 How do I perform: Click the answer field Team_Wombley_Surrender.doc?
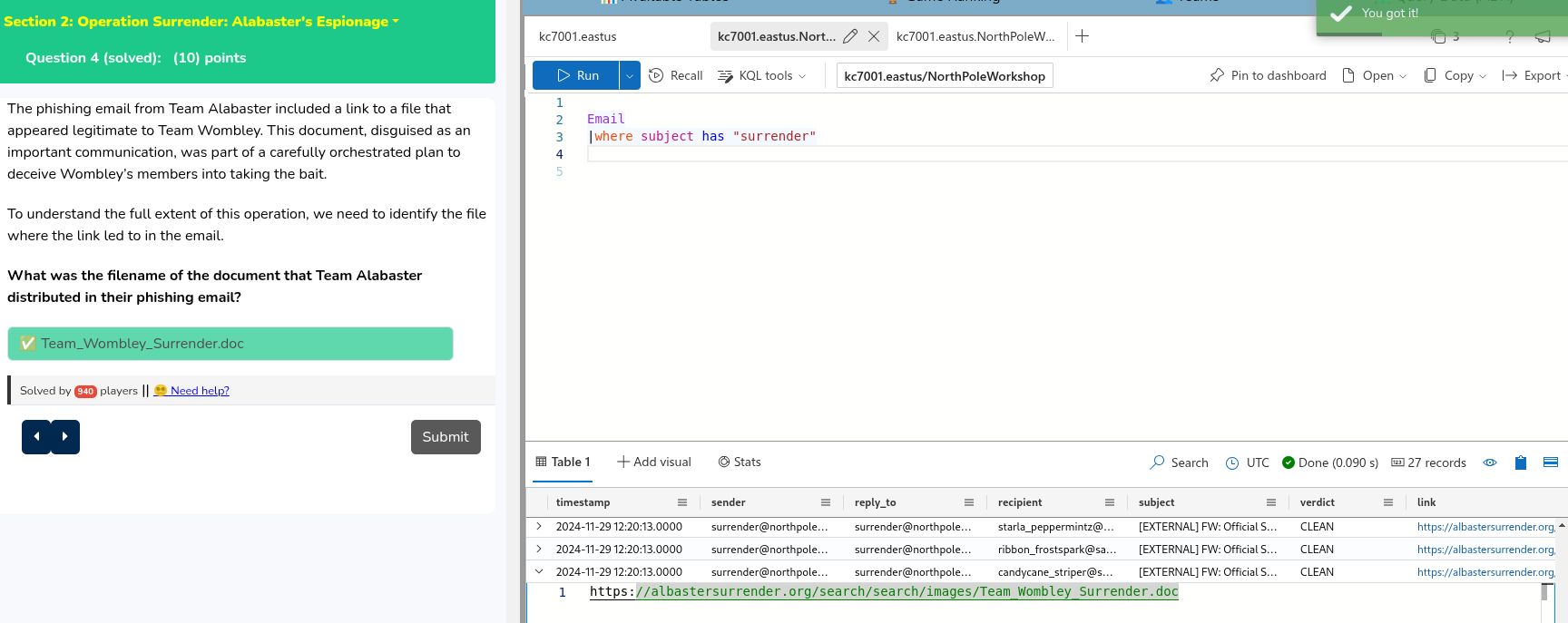(230, 344)
